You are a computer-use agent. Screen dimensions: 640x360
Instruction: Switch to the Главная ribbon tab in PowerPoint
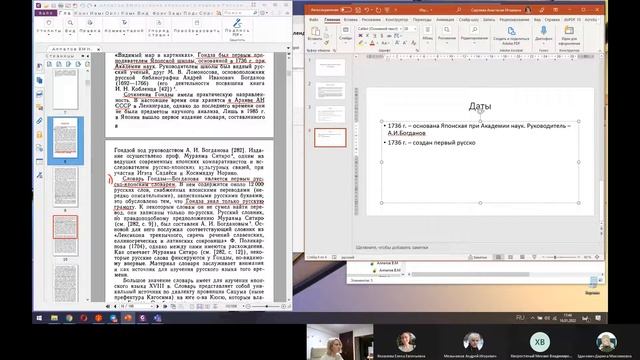332,20
